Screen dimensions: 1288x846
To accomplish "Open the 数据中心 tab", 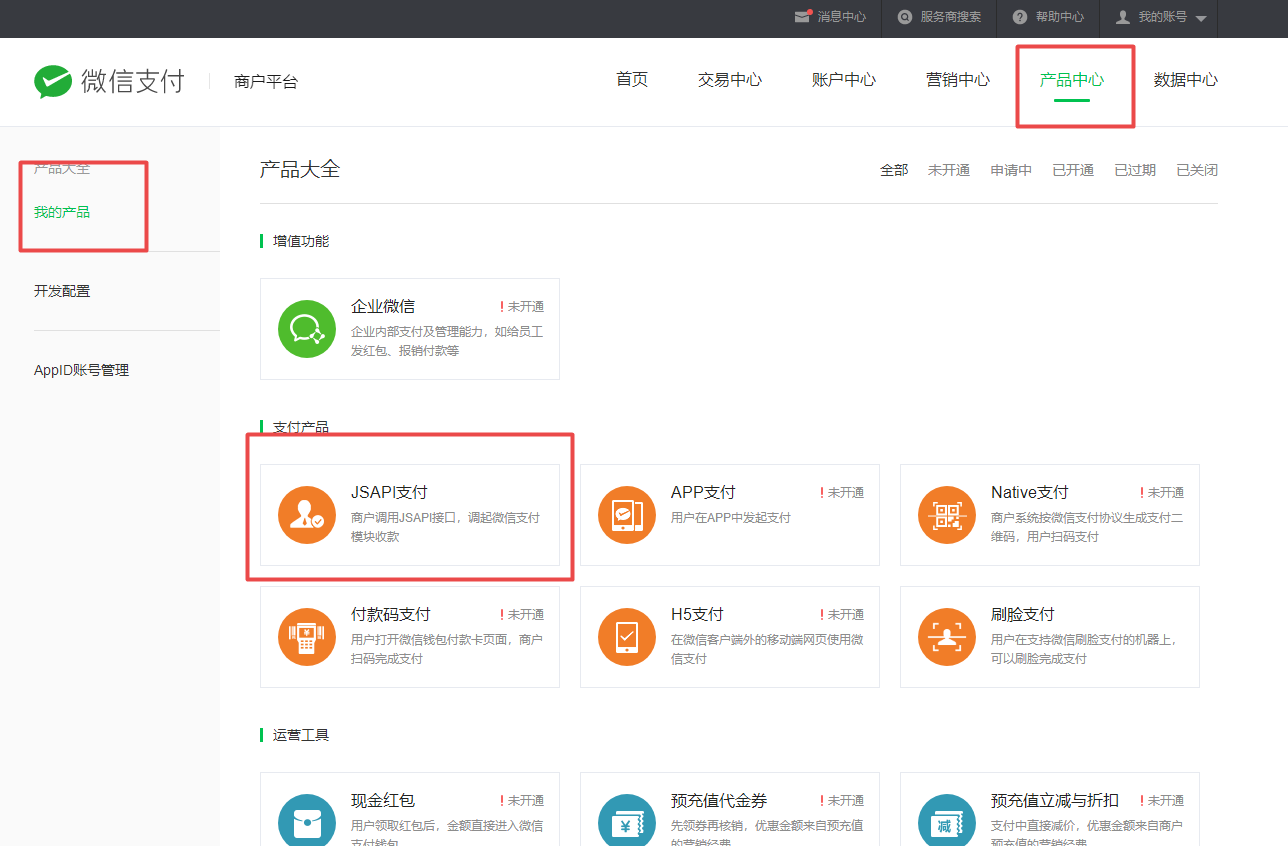I will pos(1186,80).
